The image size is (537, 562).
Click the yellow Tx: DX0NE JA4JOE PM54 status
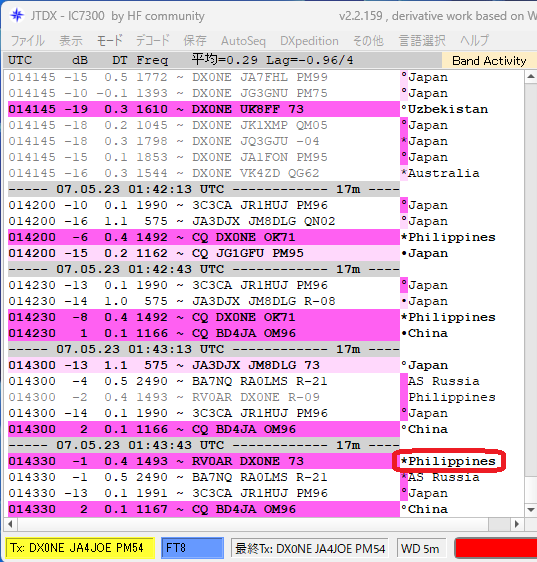[x=80, y=548]
